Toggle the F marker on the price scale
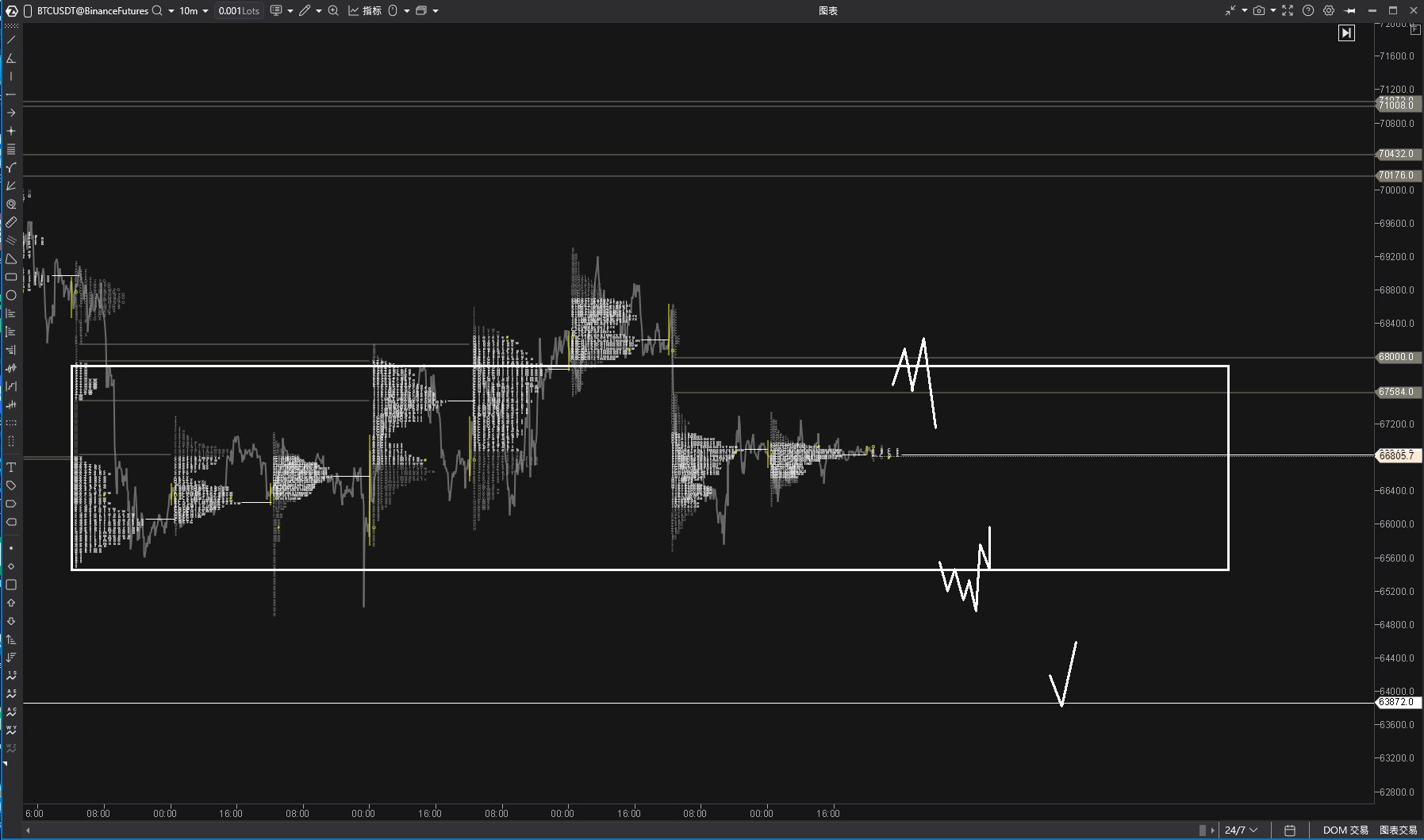1424x840 pixels. pyautogui.click(x=1416, y=29)
